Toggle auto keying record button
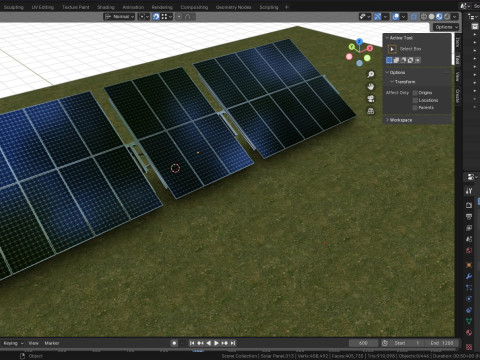The height and width of the screenshot is (360, 480). coord(174,343)
